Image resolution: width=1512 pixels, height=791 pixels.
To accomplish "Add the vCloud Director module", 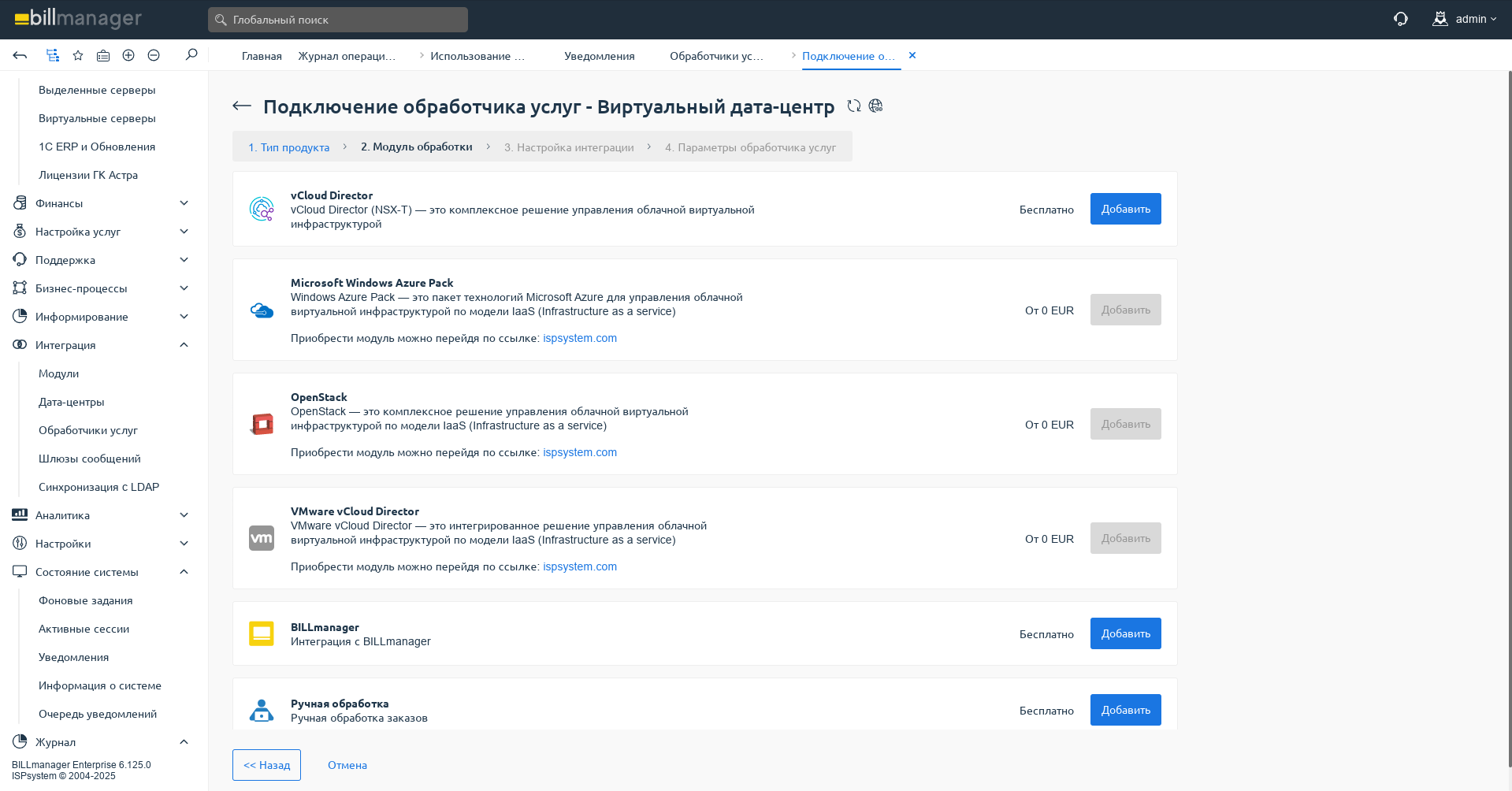I will pyautogui.click(x=1125, y=209).
